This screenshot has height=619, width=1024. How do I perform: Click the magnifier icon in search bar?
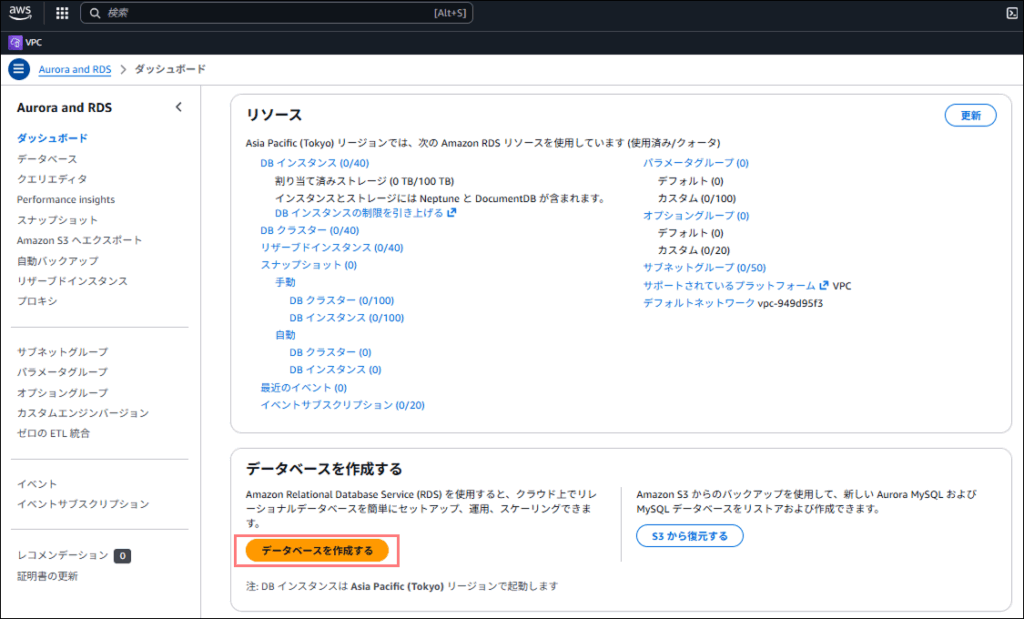tap(94, 13)
